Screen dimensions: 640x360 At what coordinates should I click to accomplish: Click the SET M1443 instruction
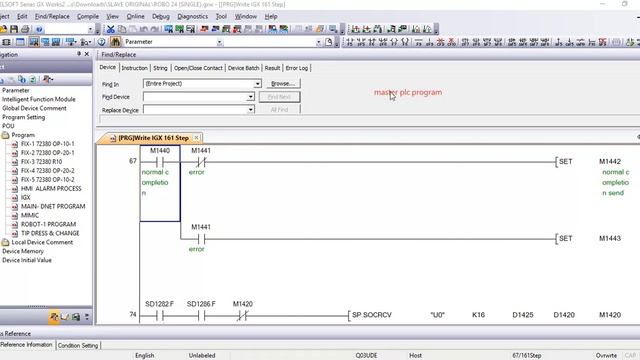(x=589, y=238)
